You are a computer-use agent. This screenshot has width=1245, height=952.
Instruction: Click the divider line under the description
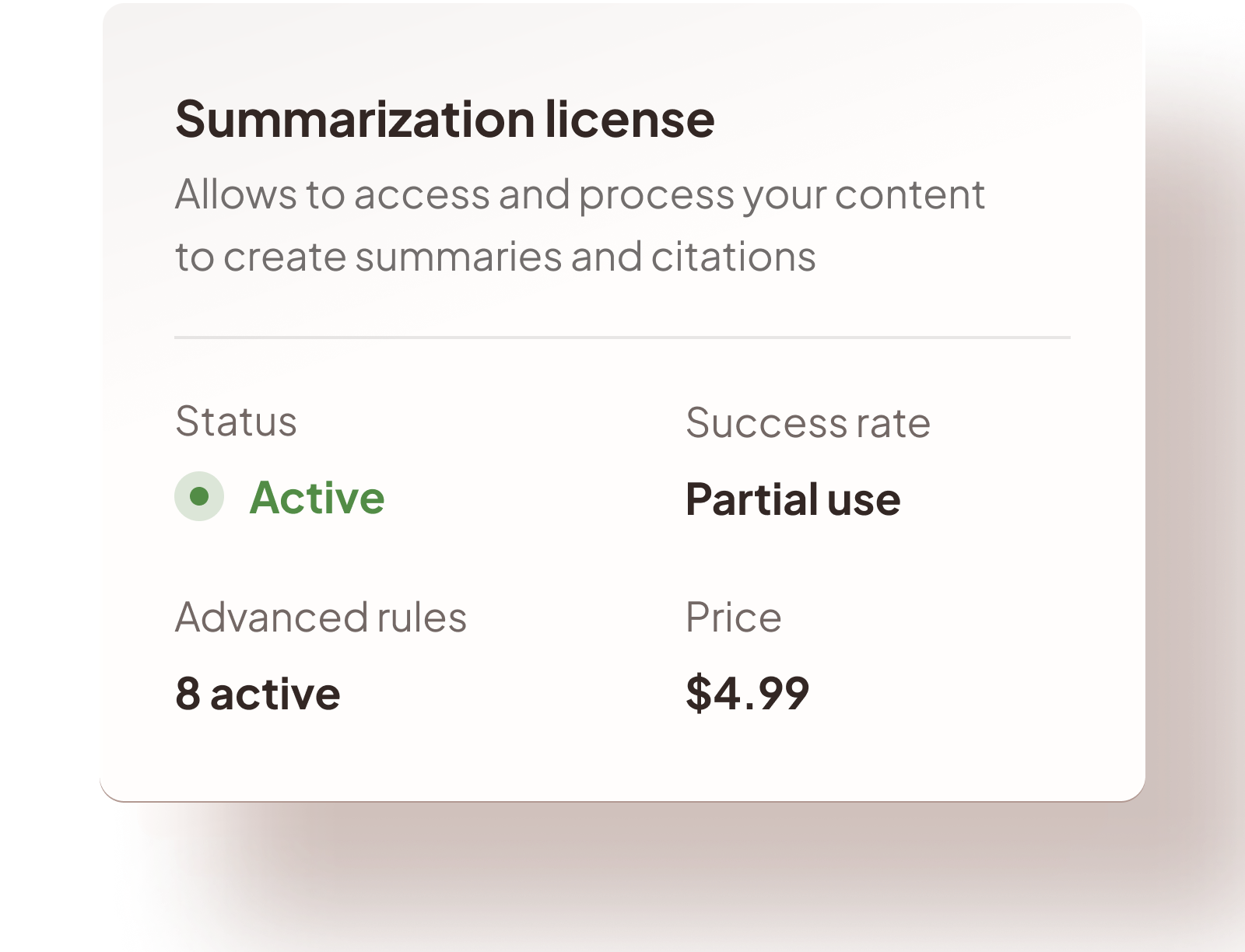tap(622, 337)
